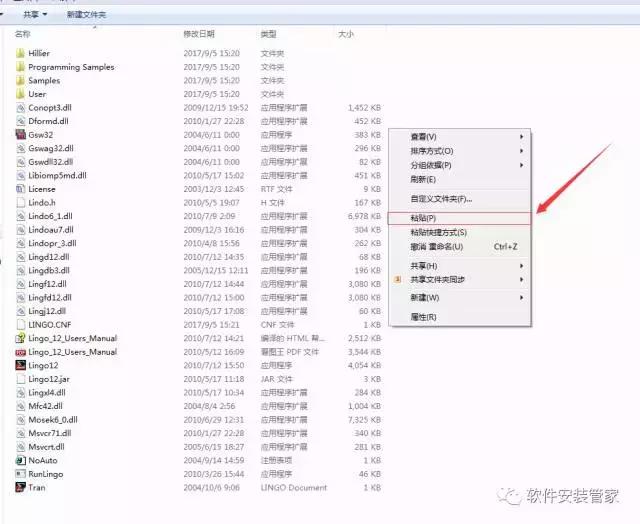640x524 pixels.
Task: Click the Lingo_12_Users_Manual PDF icon
Action: (20, 352)
